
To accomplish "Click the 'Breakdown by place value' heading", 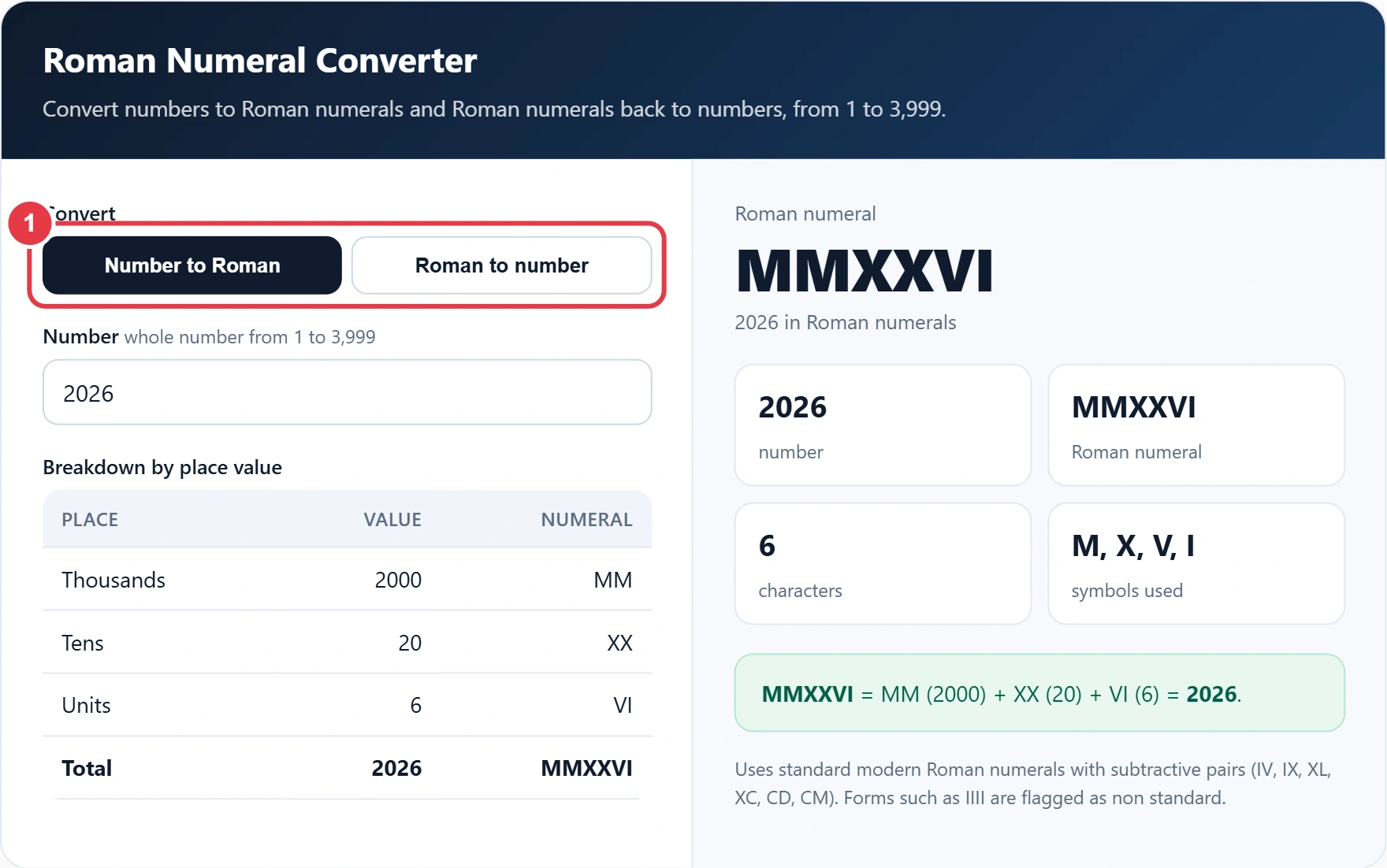I will click(162, 467).
